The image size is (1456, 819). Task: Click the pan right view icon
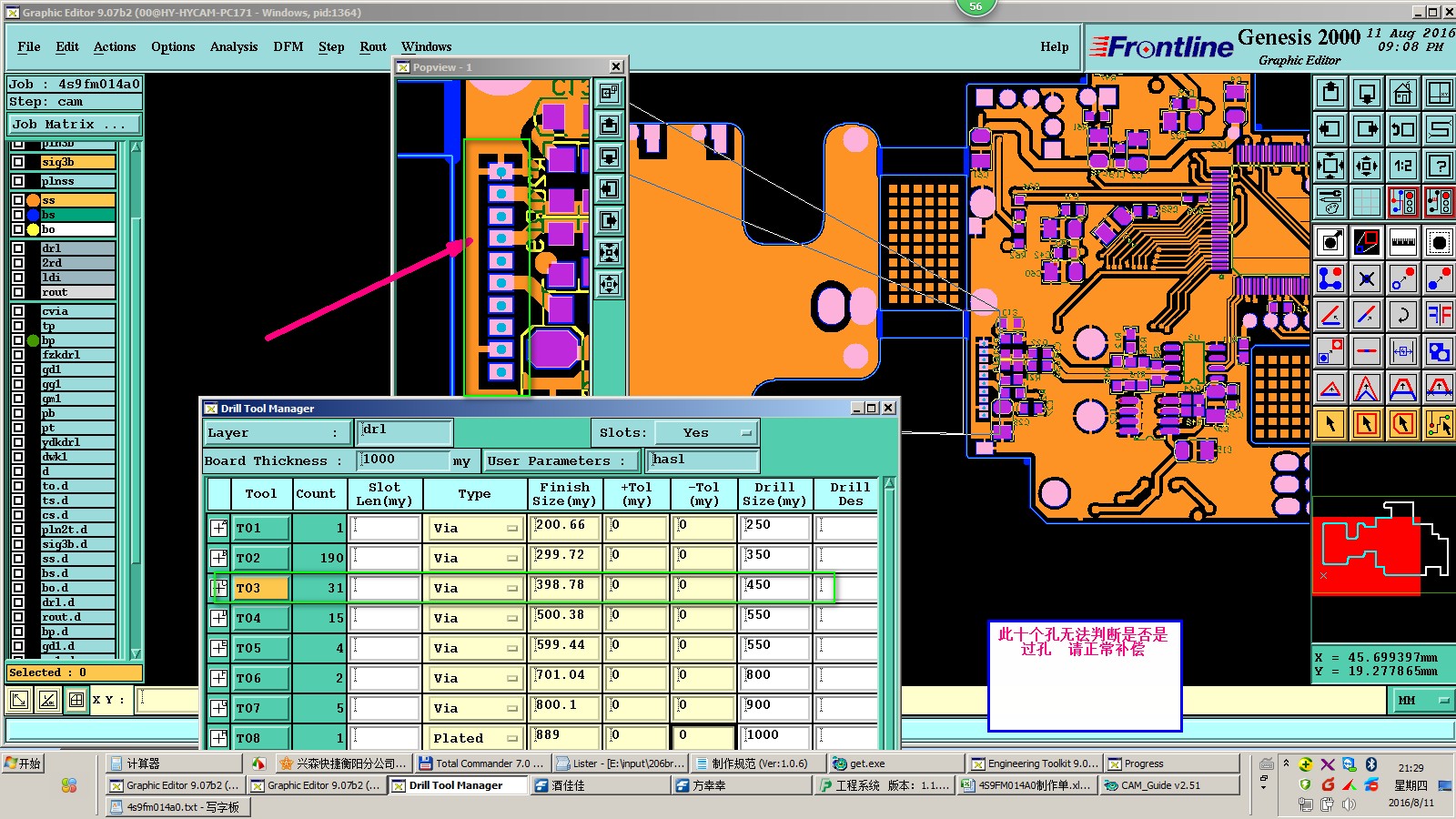click(1367, 129)
